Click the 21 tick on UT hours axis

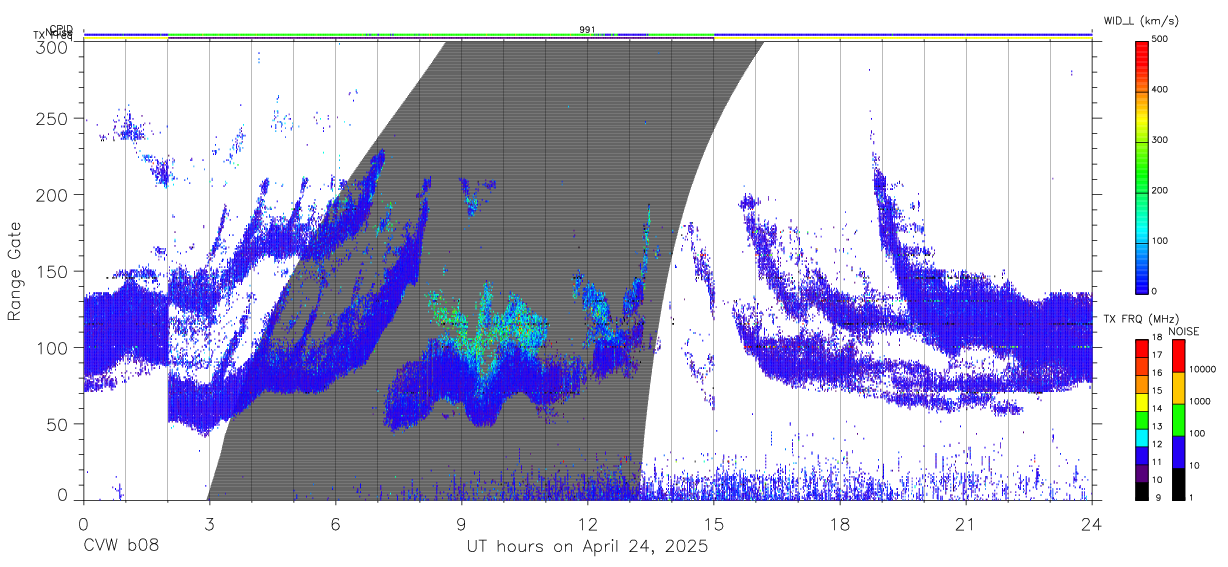coord(966,525)
